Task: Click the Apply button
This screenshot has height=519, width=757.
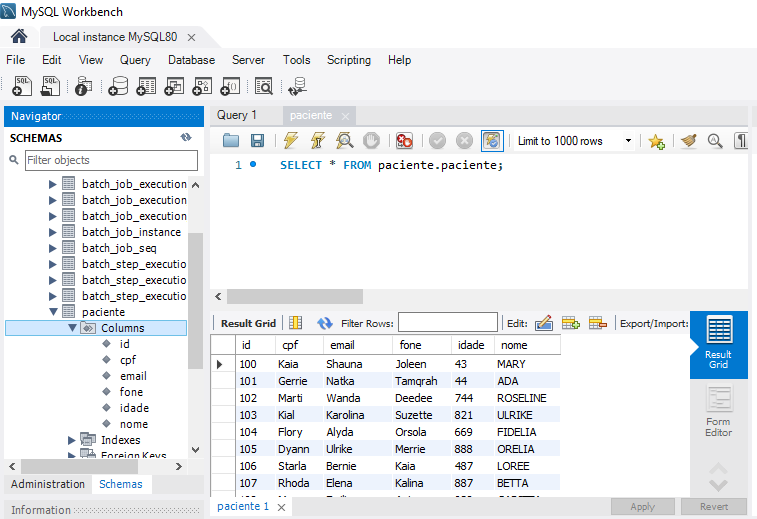Action: 643,506
